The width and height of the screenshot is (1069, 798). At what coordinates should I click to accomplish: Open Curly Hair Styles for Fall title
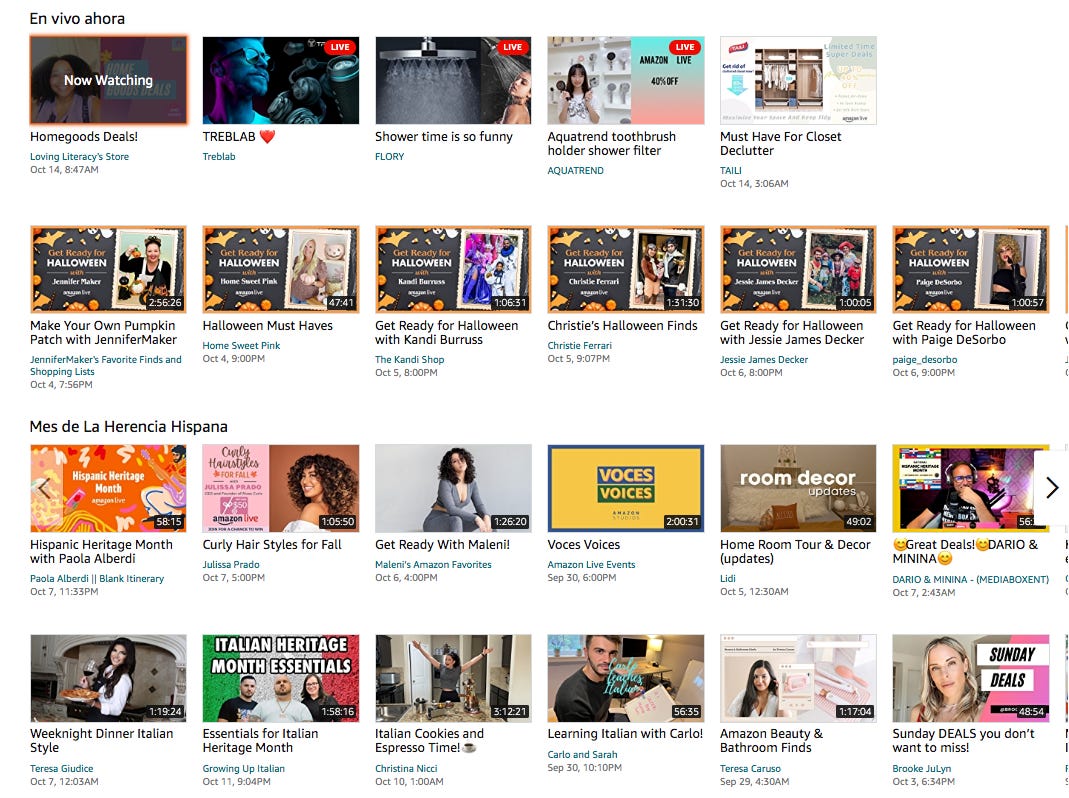point(272,544)
